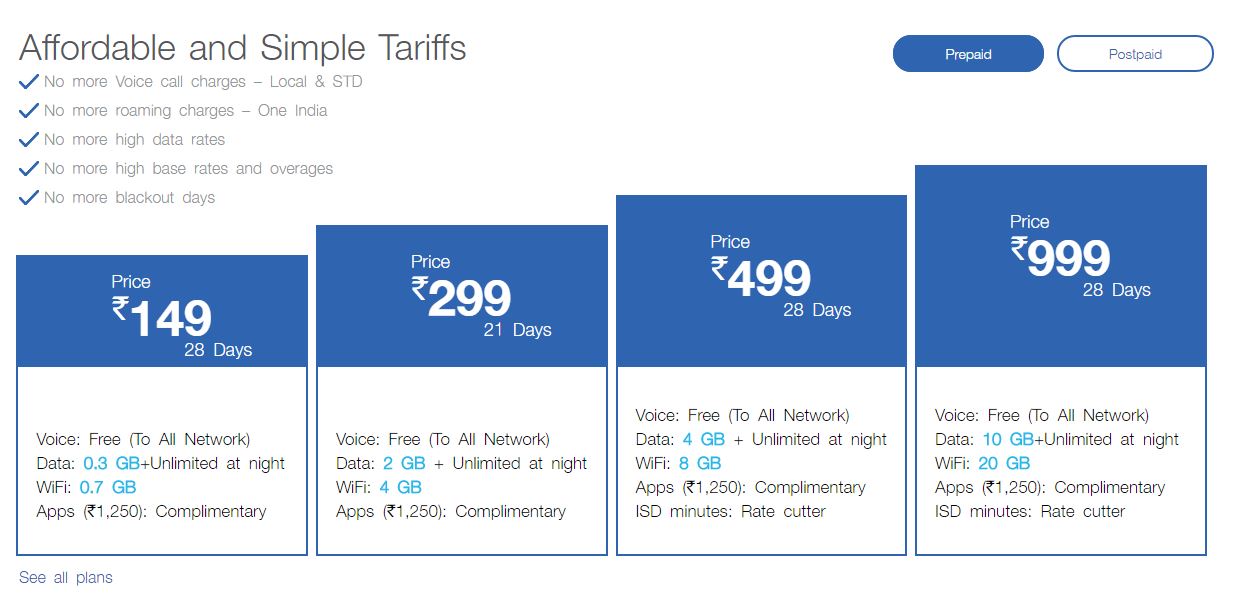Click the 4 GB WiFi value in ₹299 plan
This screenshot has width=1241, height=596.
(x=401, y=487)
